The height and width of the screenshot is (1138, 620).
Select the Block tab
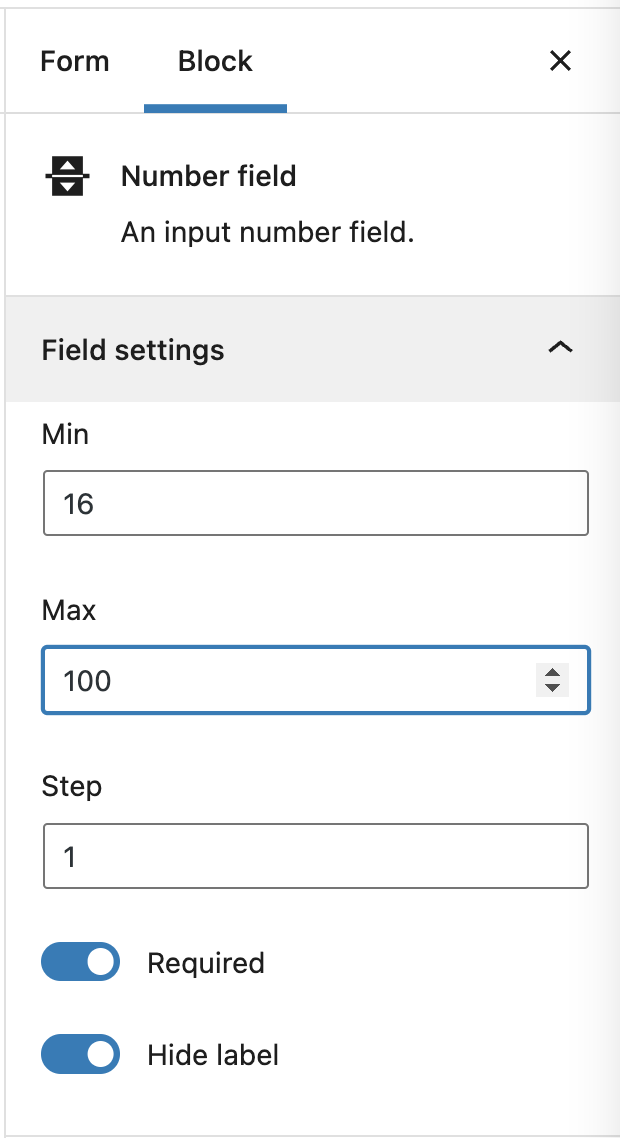click(x=216, y=61)
